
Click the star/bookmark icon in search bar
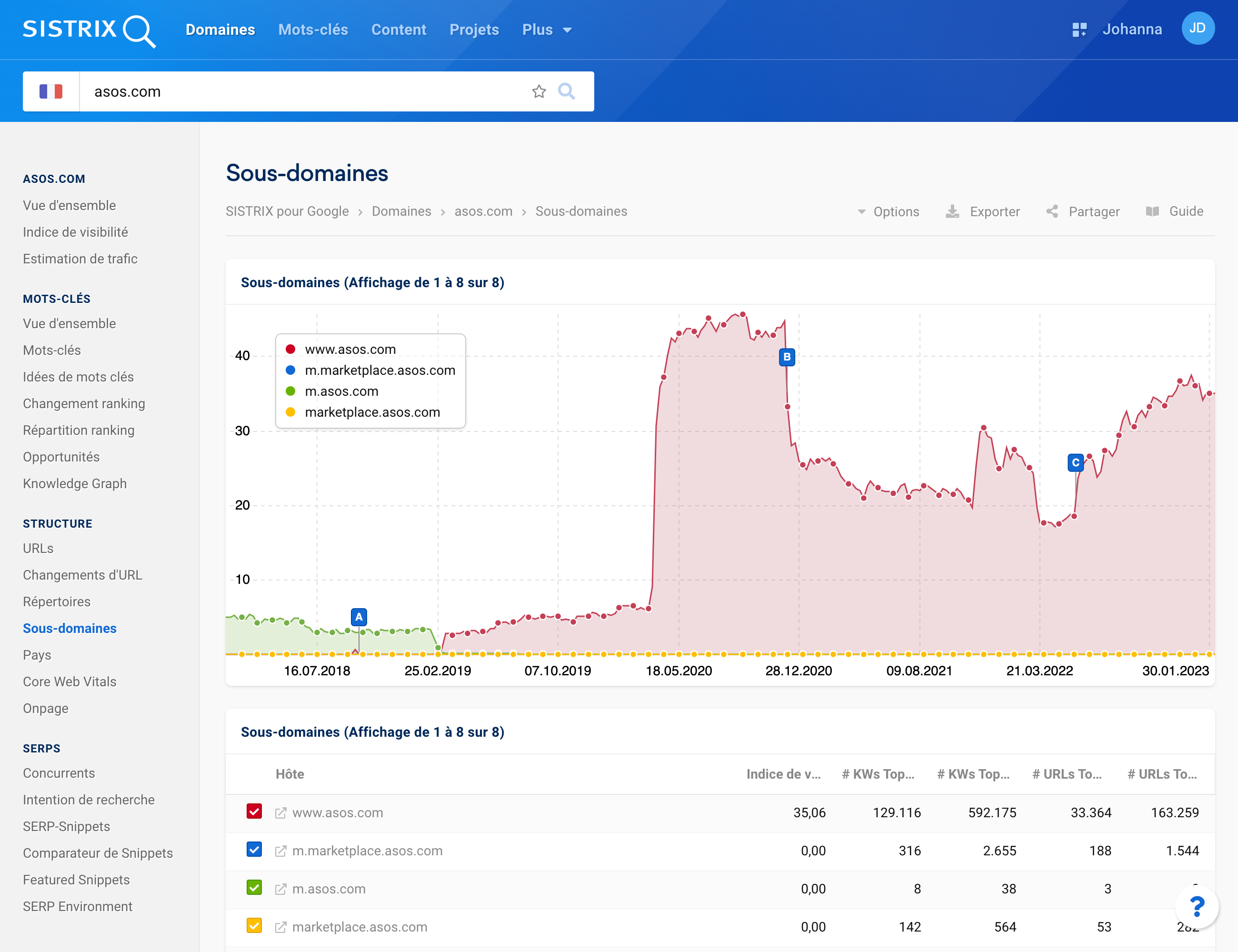click(x=539, y=91)
